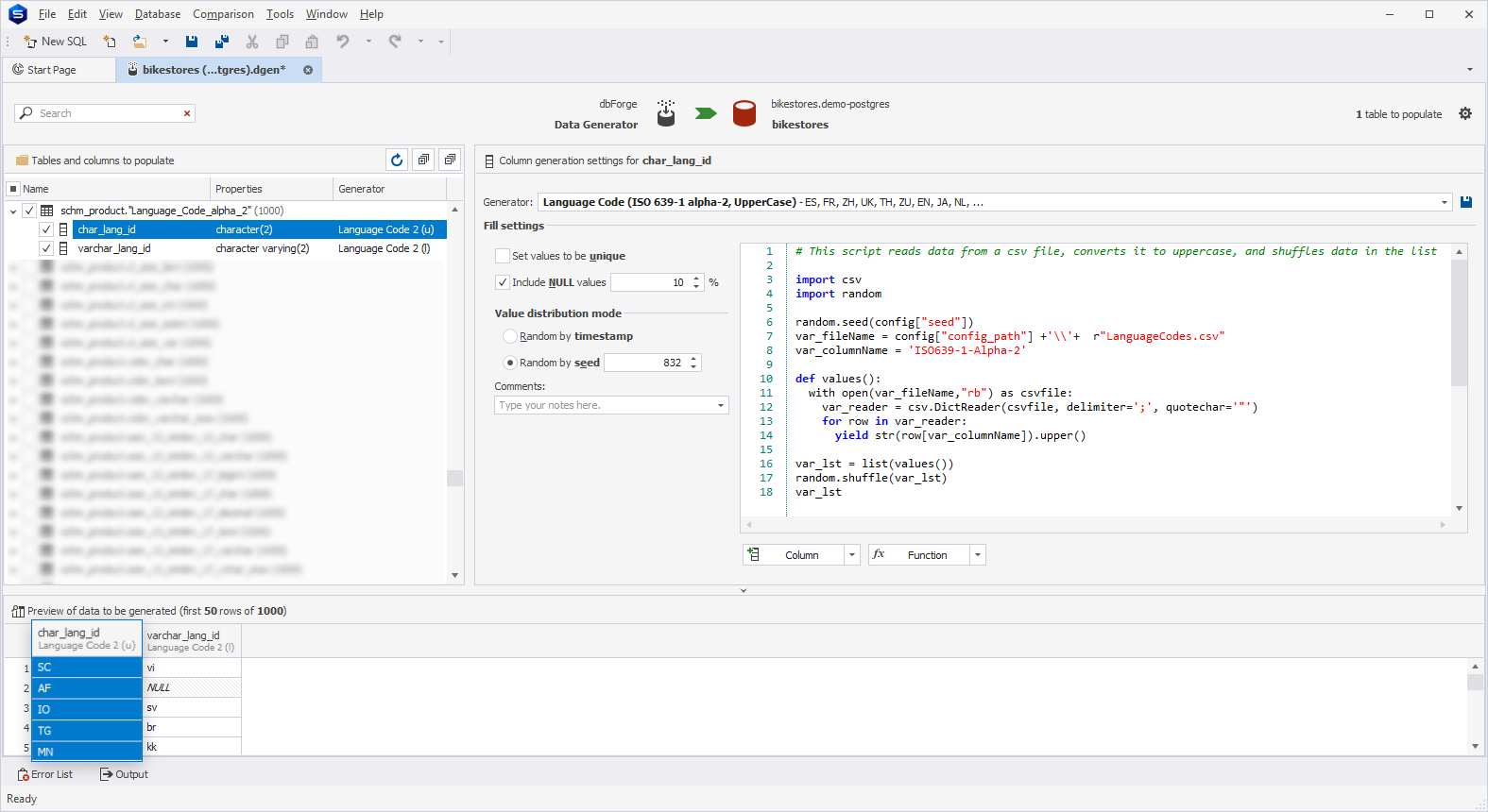
Task: Open the tab list dropdown arrow at right
Action: pyautogui.click(x=1470, y=69)
